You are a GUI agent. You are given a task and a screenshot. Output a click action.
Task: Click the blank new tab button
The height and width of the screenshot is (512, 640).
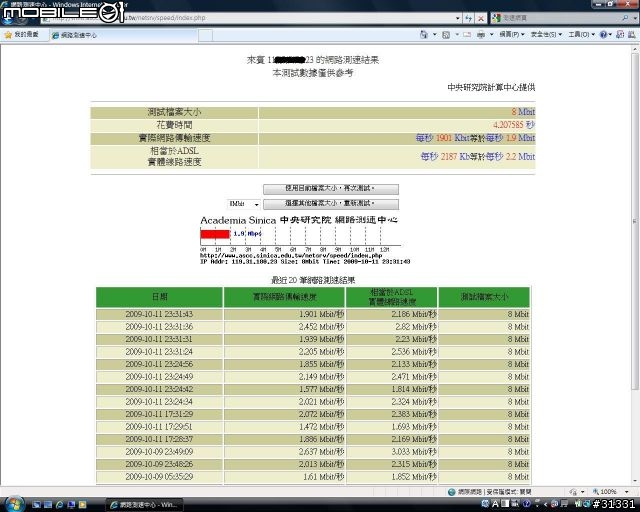click(x=205, y=36)
